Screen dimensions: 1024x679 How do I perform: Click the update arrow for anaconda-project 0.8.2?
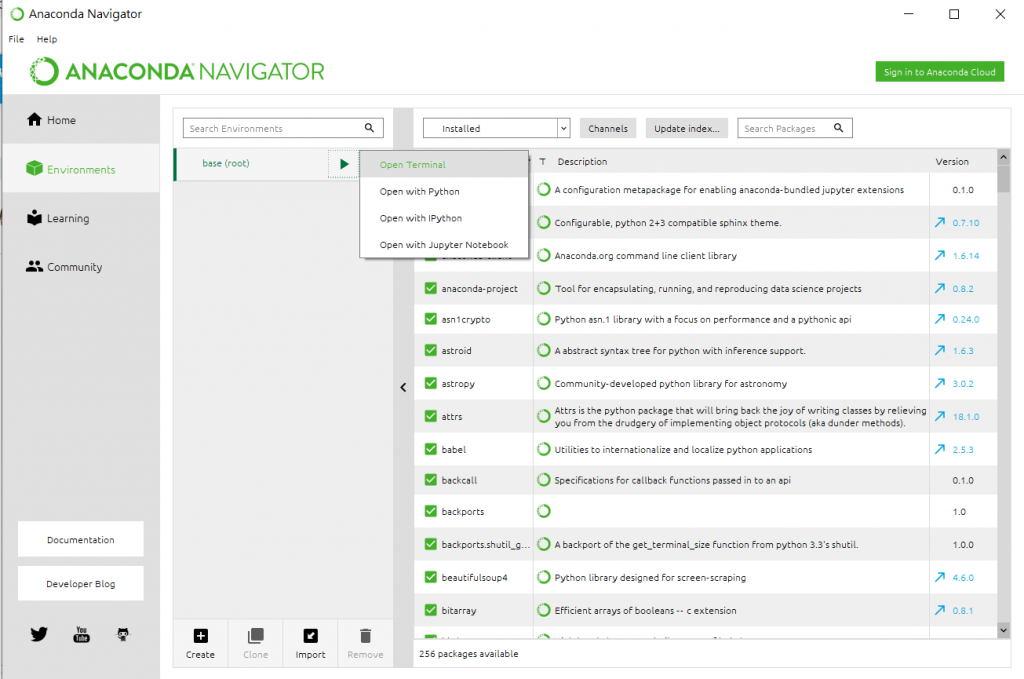[940, 288]
